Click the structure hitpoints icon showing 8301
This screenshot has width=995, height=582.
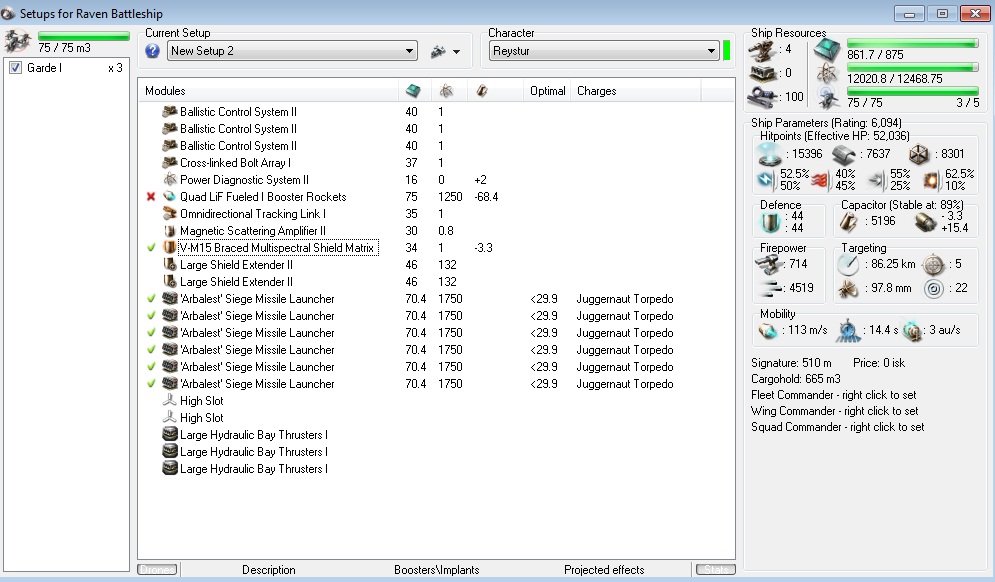[x=919, y=154]
